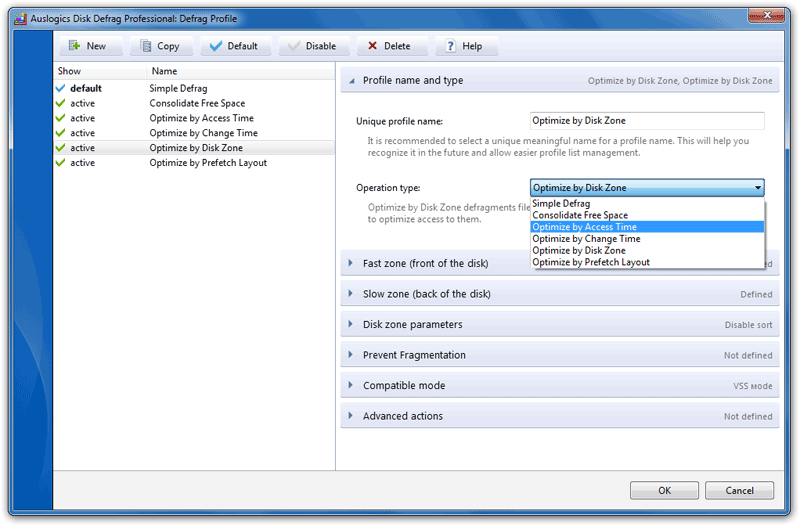
Task: Toggle the checkmark for Consolidate Free Space
Action: click(61, 103)
